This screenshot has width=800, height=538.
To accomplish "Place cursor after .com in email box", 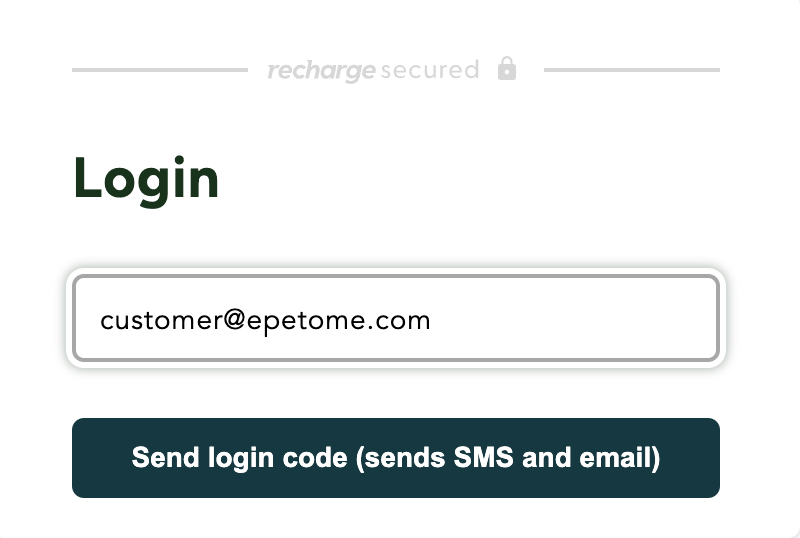I will pos(433,321).
